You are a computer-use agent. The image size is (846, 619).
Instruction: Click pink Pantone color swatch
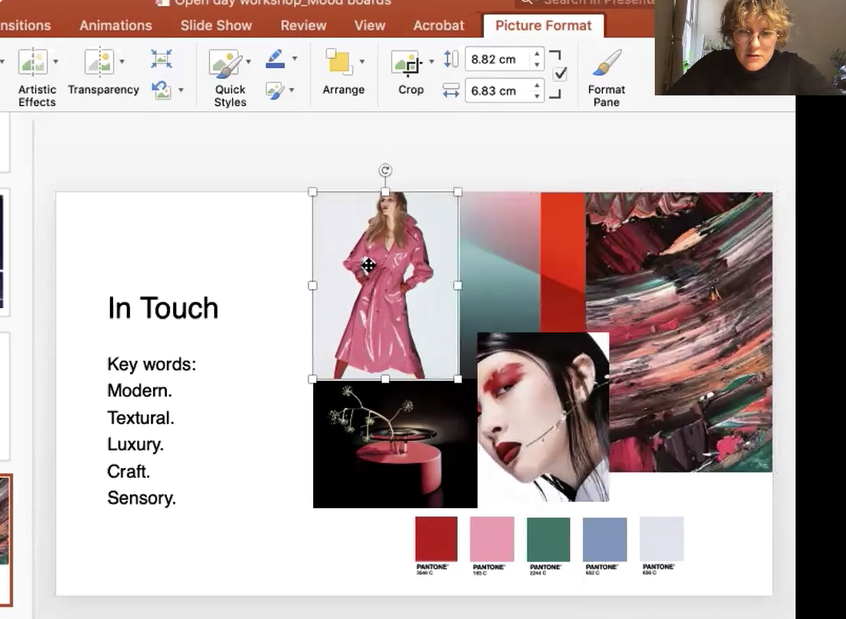point(492,539)
